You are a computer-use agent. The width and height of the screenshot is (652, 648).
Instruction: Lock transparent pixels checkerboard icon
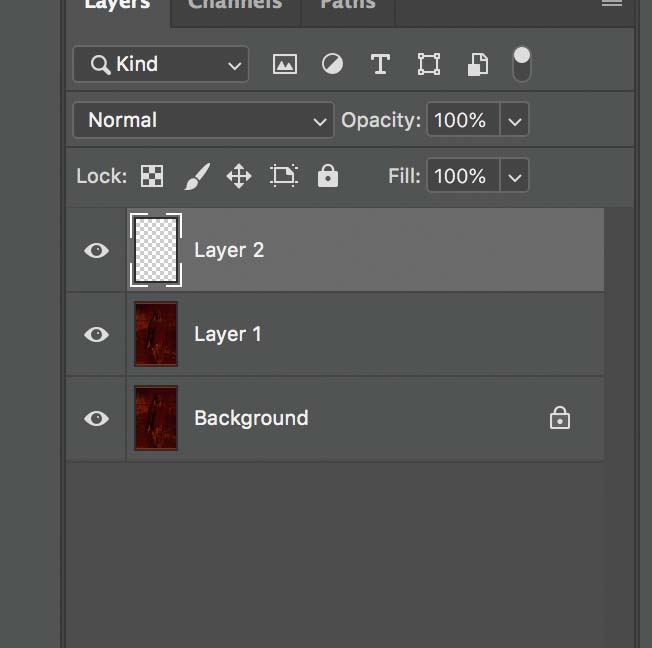[152, 176]
